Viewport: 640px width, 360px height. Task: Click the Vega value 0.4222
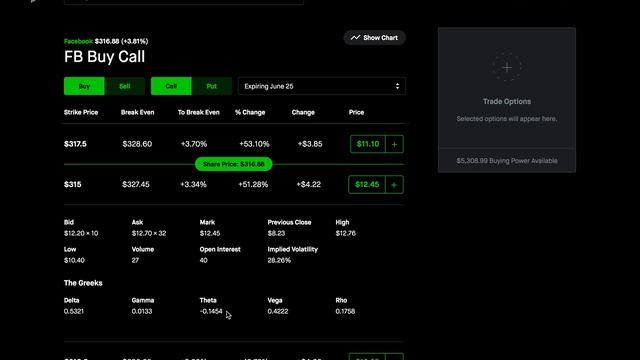click(x=278, y=311)
